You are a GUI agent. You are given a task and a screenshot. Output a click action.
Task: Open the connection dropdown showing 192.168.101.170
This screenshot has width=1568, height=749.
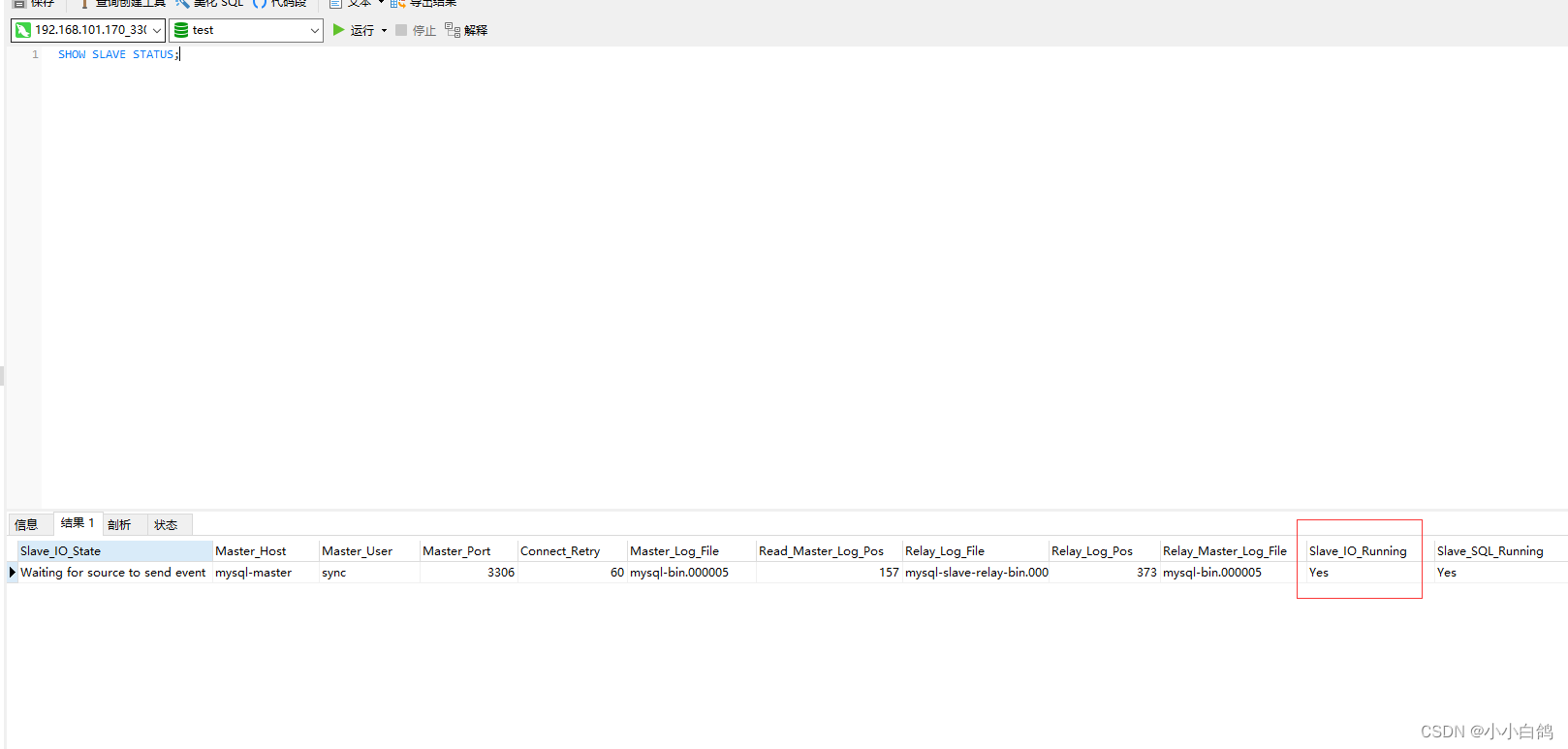point(88,30)
